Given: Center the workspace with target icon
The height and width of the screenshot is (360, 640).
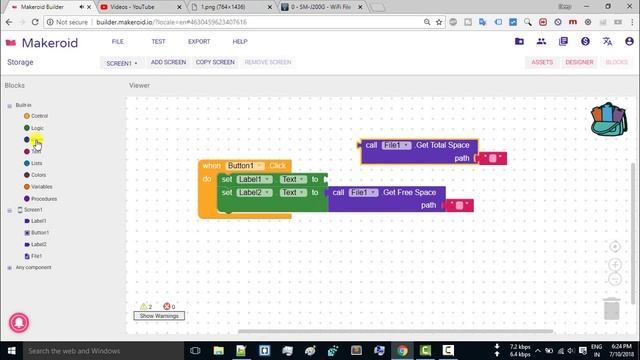Looking at the screenshot, I should coord(615,247).
